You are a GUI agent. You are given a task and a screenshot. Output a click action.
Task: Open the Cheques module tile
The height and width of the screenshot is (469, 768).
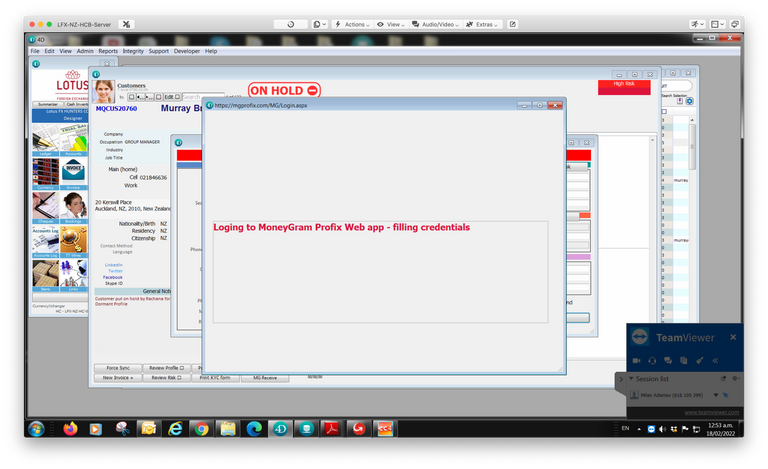[x=46, y=208]
